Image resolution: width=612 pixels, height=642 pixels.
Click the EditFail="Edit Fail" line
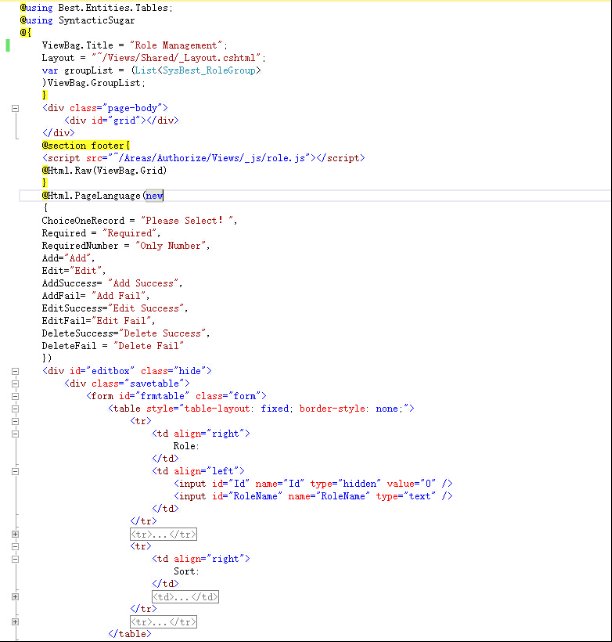pos(98,321)
